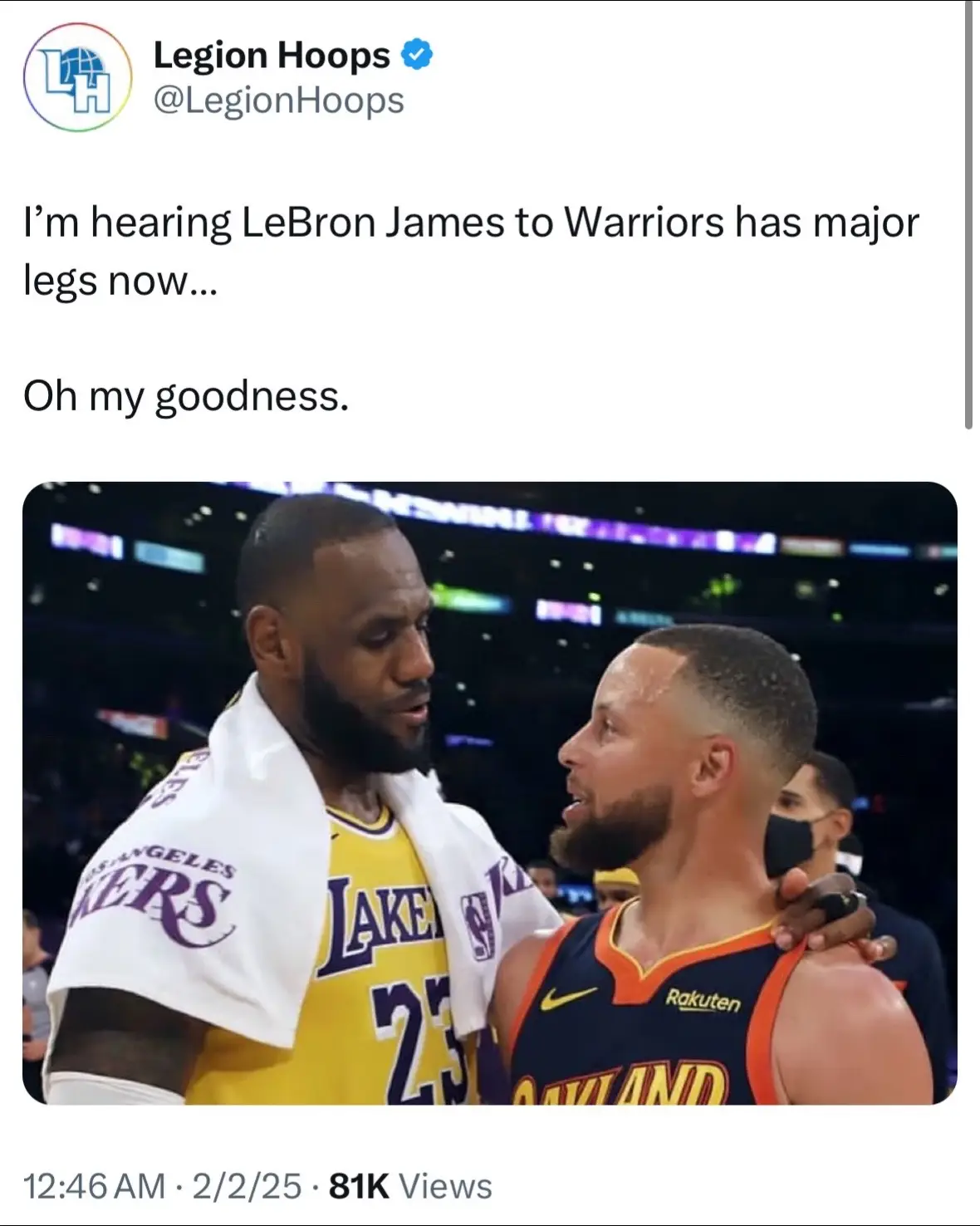This screenshot has height=1226, width=980.
Task: Open the Legion Hoops profile avatar
Action: coord(76,76)
